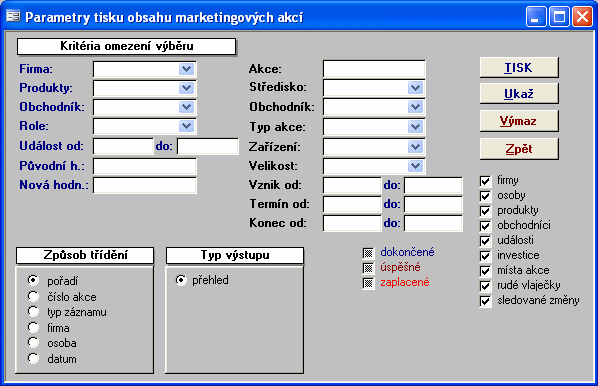The image size is (598, 386).
Task: Open the Firma dropdown list
Action: (186, 69)
